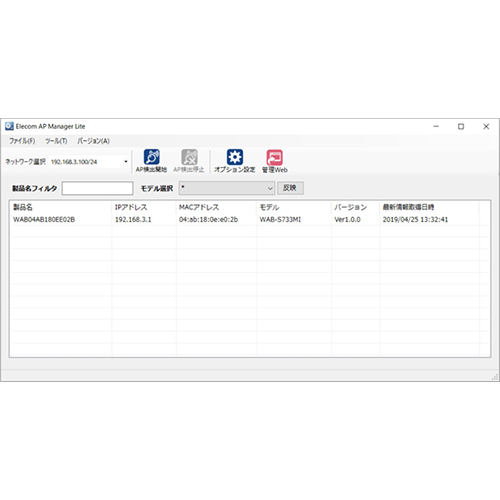The height and width of the screenshot is (500, 500).
Task: Expand the ネットワーク選択 dropdown
Action: (x=89, y=162)
